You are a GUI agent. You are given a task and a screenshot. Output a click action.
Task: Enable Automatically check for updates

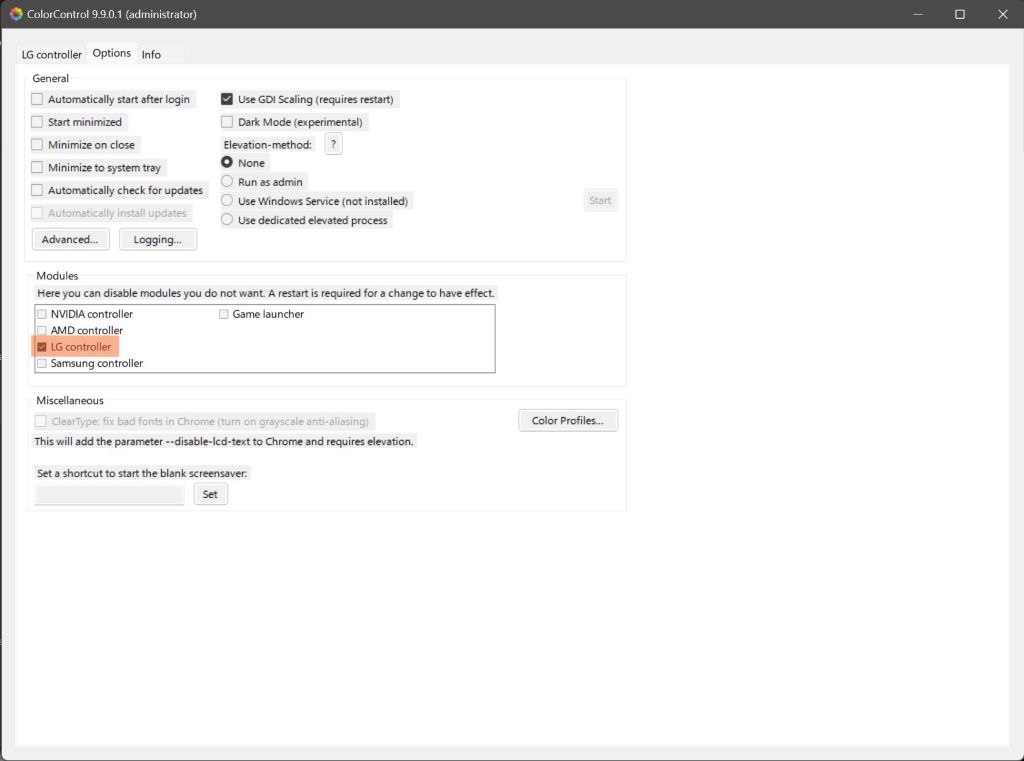(x=38, y=190)
